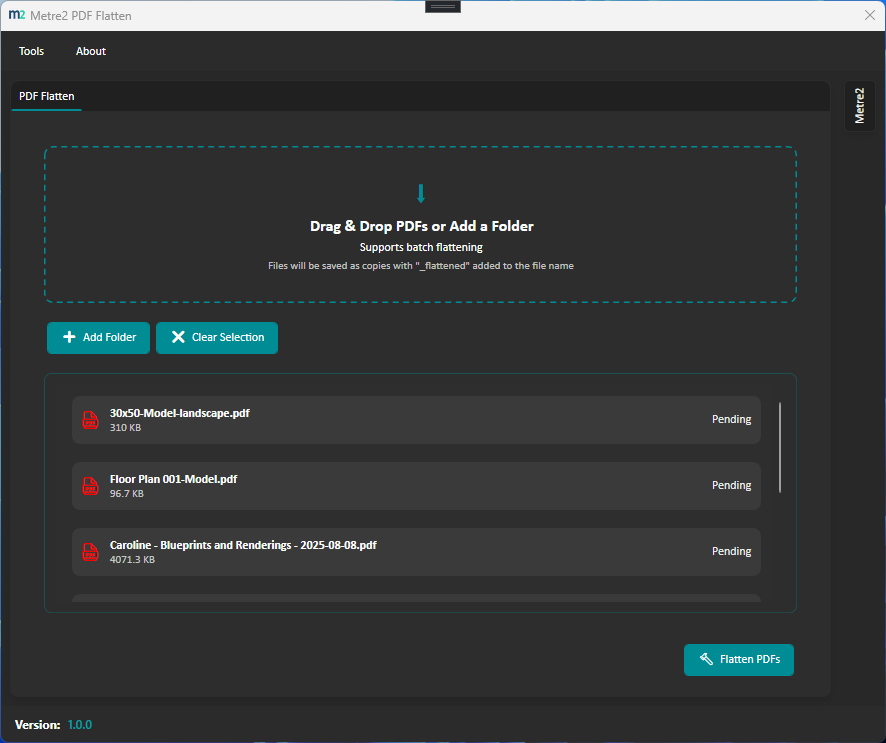Click the X icon on Clear Selection
The image size is (886, 743).
point(178,338)
